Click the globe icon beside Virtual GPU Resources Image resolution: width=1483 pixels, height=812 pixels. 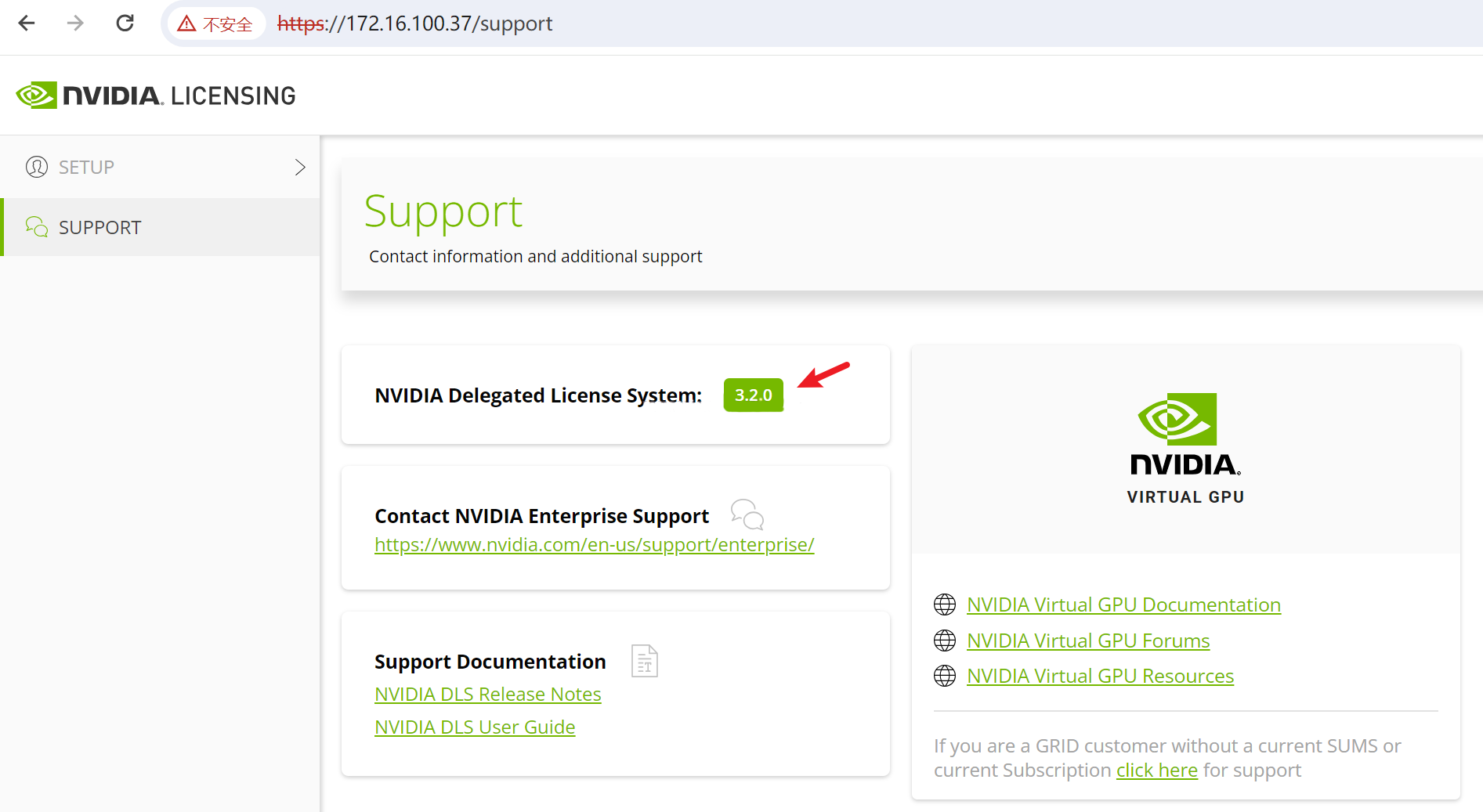tap(944, 676)
